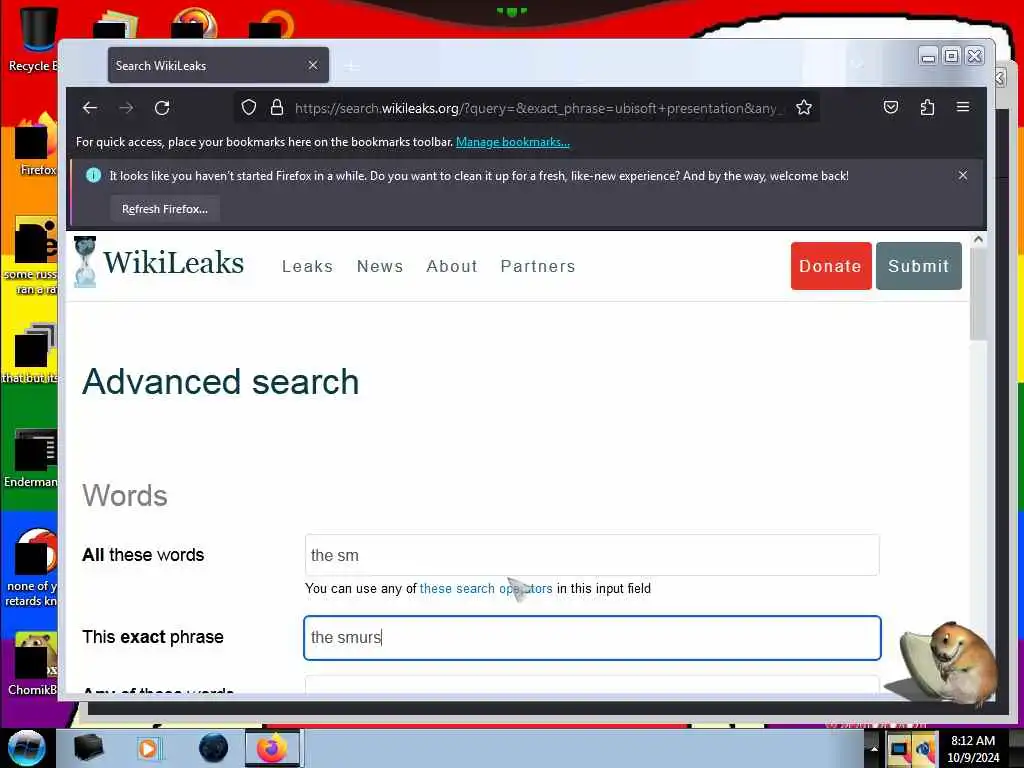The image size is (1024, 768).
Task: Click the grey Submit button
Action: tap(918, 266)
